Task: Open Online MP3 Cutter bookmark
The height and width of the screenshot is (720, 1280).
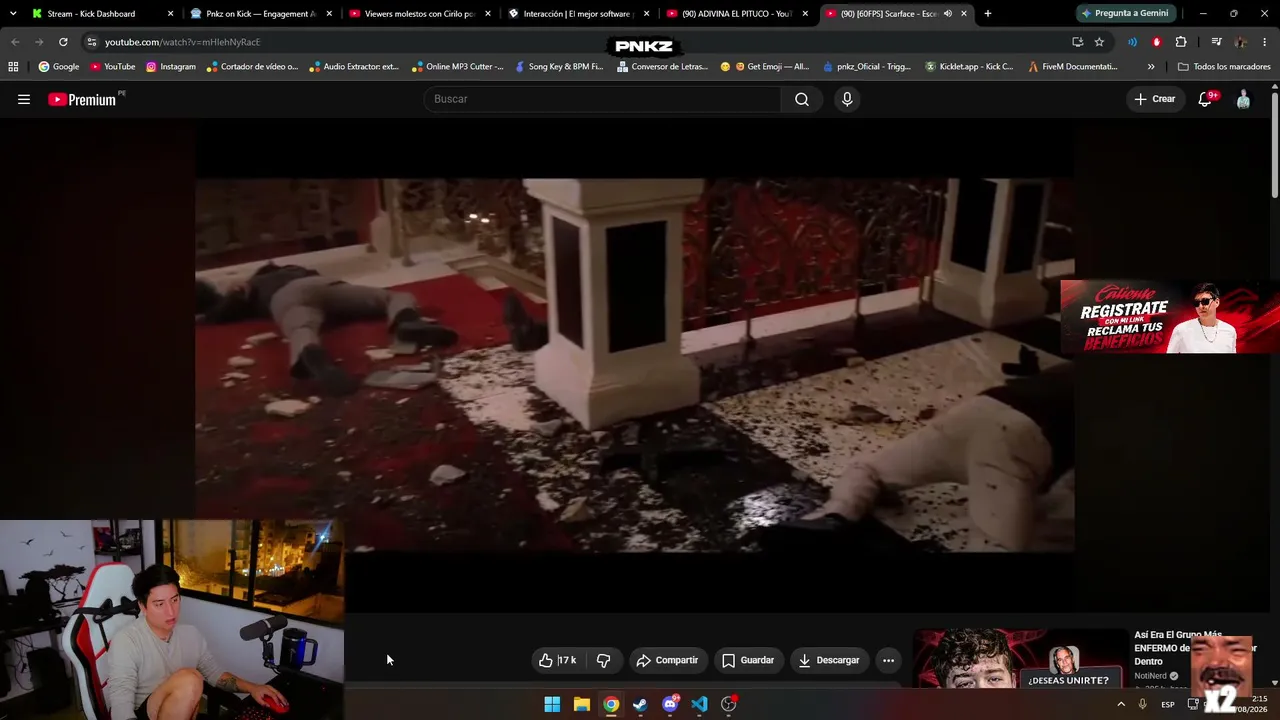Action: (457, 67)
